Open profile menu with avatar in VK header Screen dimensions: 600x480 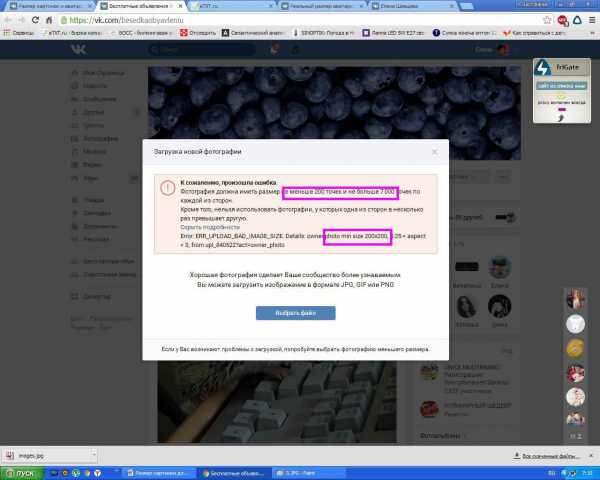pyautogui.click(x=494, y=49)
